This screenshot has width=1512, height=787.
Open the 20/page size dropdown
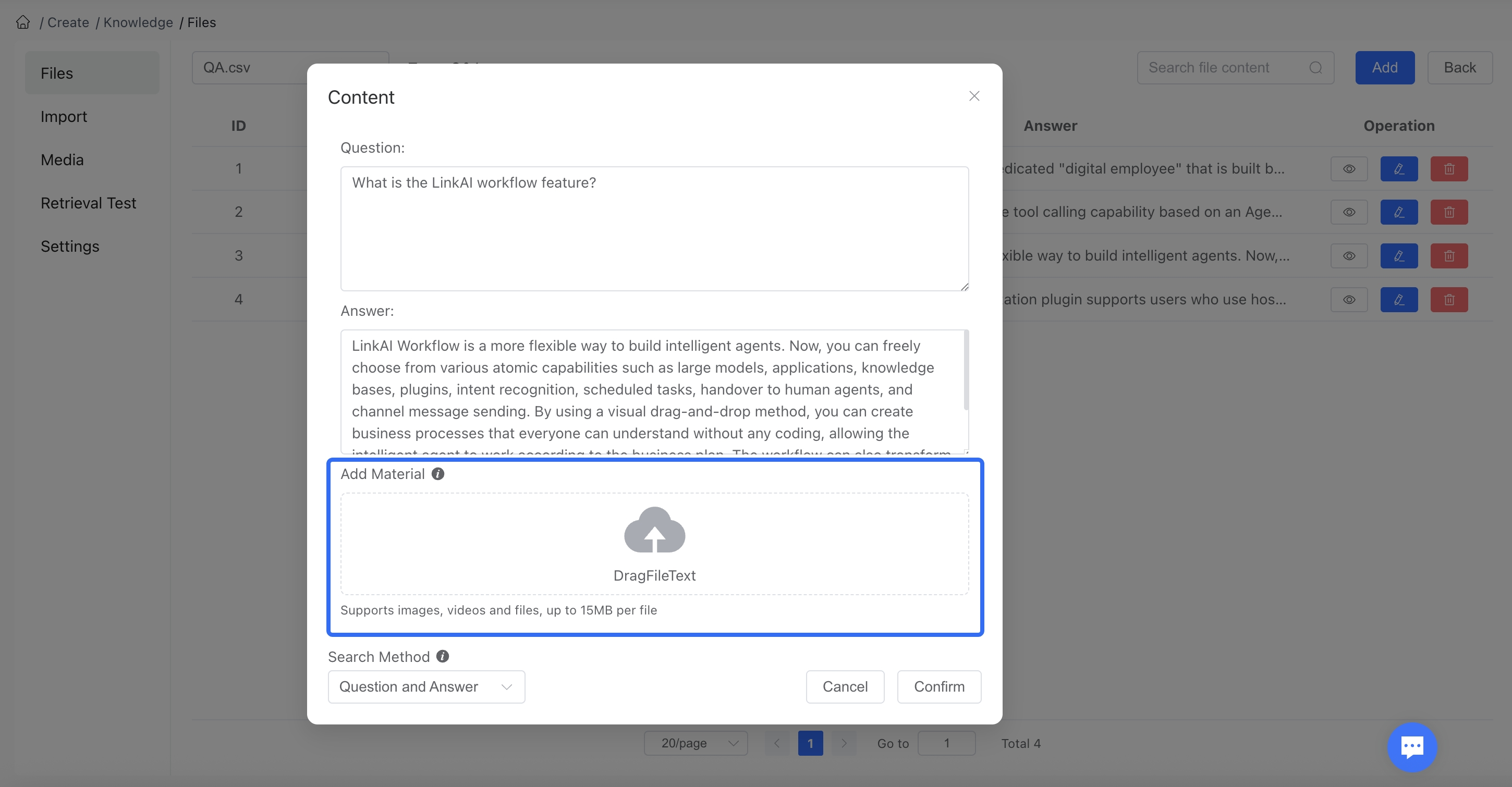click(x=696, y=743)
